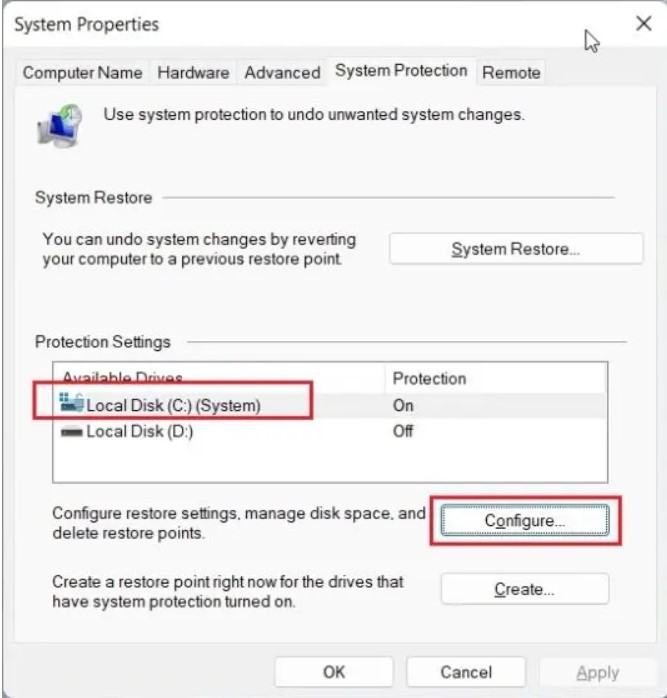Select the Local Disk (D:) row label
The image size is (667, 698).
click(x=139, y=432)
